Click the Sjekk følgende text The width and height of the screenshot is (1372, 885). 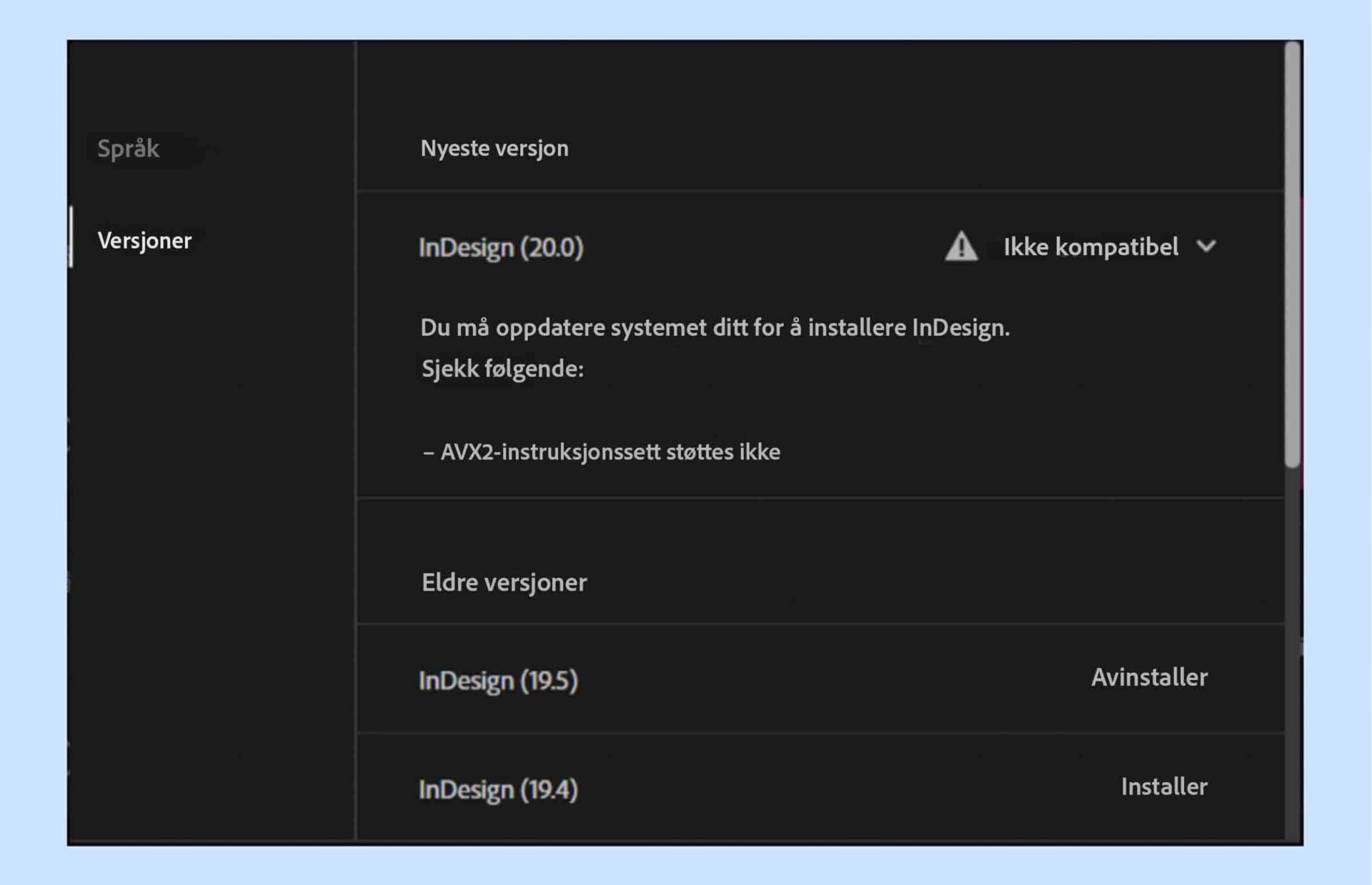click(502, 369)
